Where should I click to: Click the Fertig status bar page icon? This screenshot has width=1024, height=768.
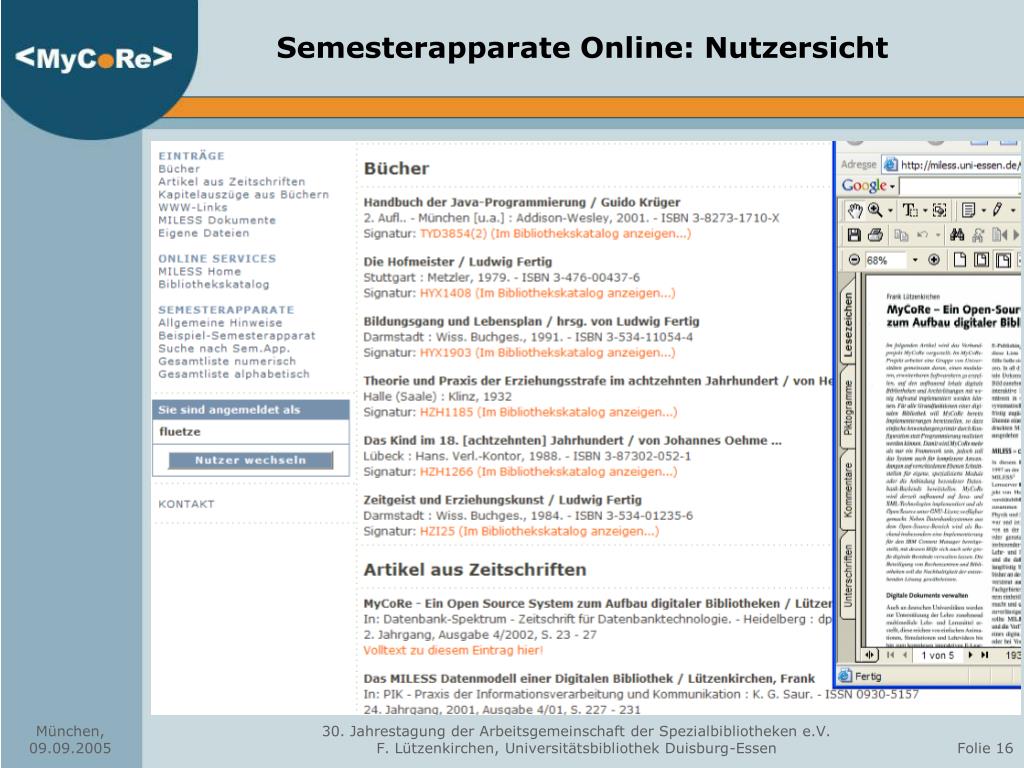tap(845, 676)
